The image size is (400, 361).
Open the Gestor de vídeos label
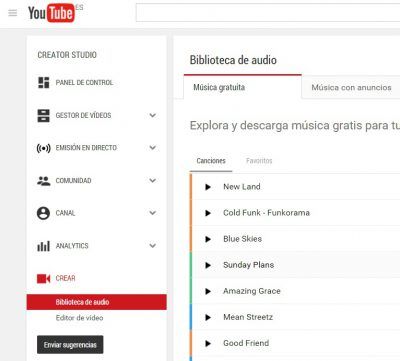83,115
